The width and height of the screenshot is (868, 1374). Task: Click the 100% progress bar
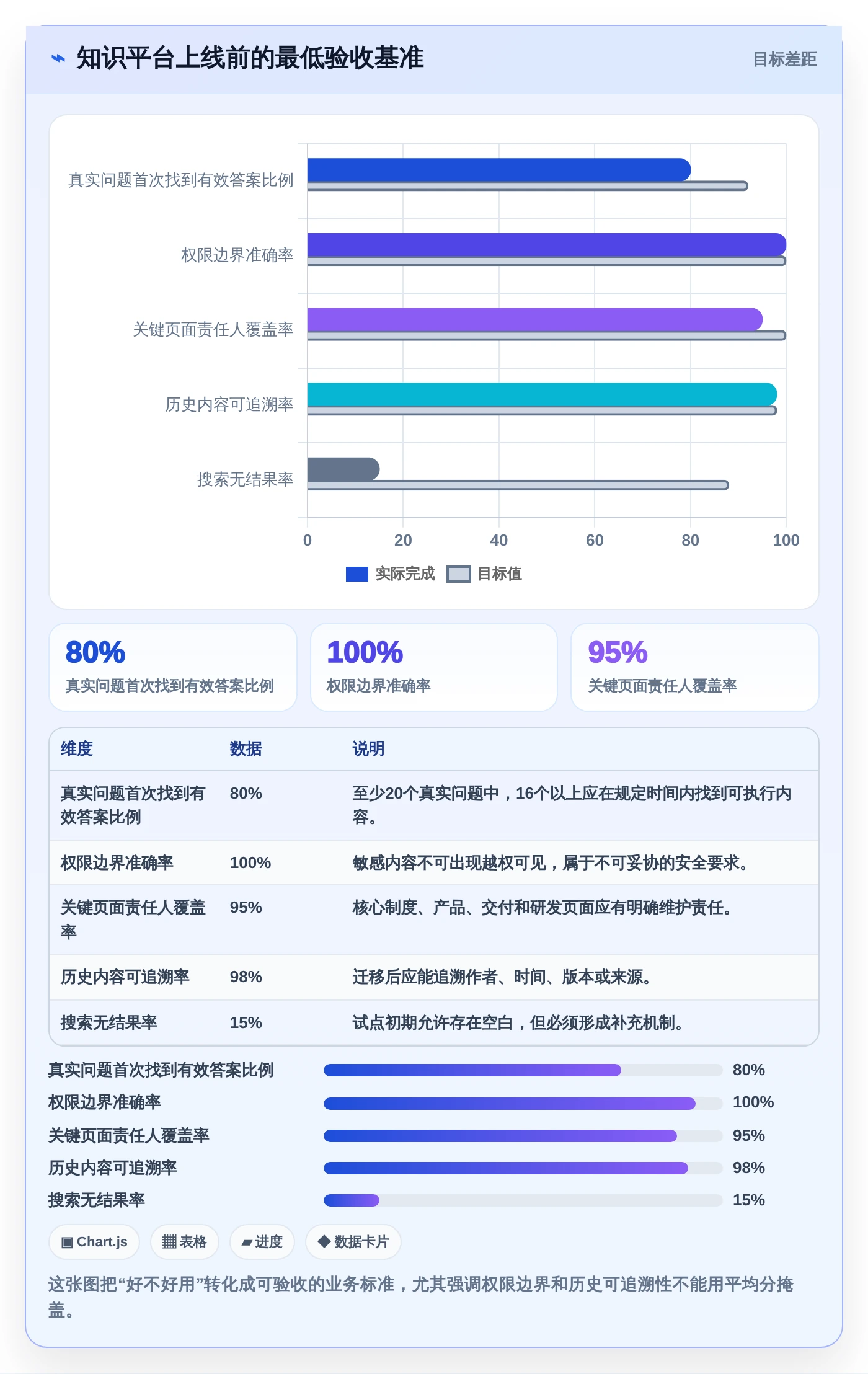tap(523, 1103)
